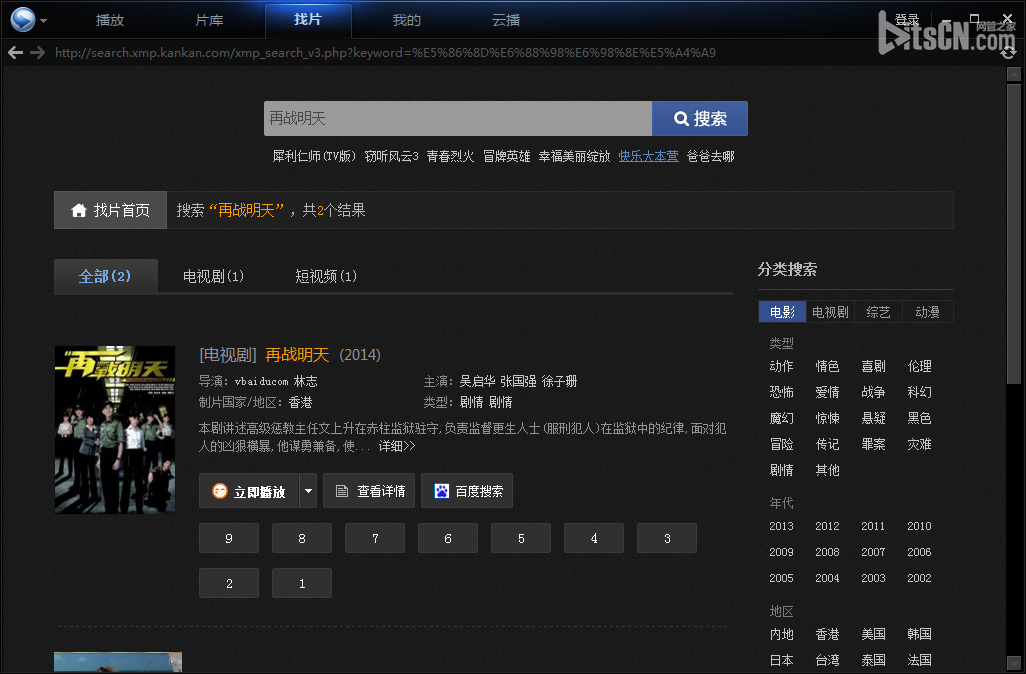Switch to the 播放 tab
1026x674 pixels.
(x=110, y=20)
